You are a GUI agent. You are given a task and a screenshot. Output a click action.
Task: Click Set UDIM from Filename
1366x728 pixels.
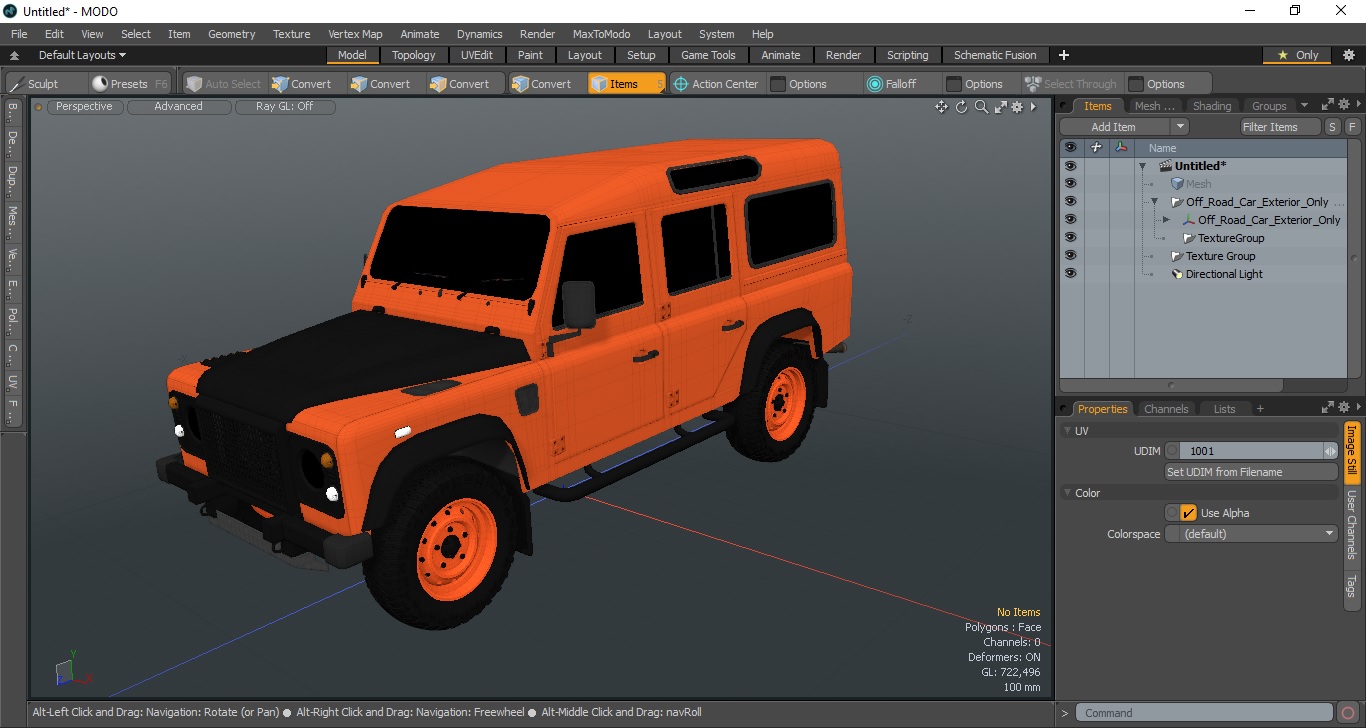[1252, 472]
